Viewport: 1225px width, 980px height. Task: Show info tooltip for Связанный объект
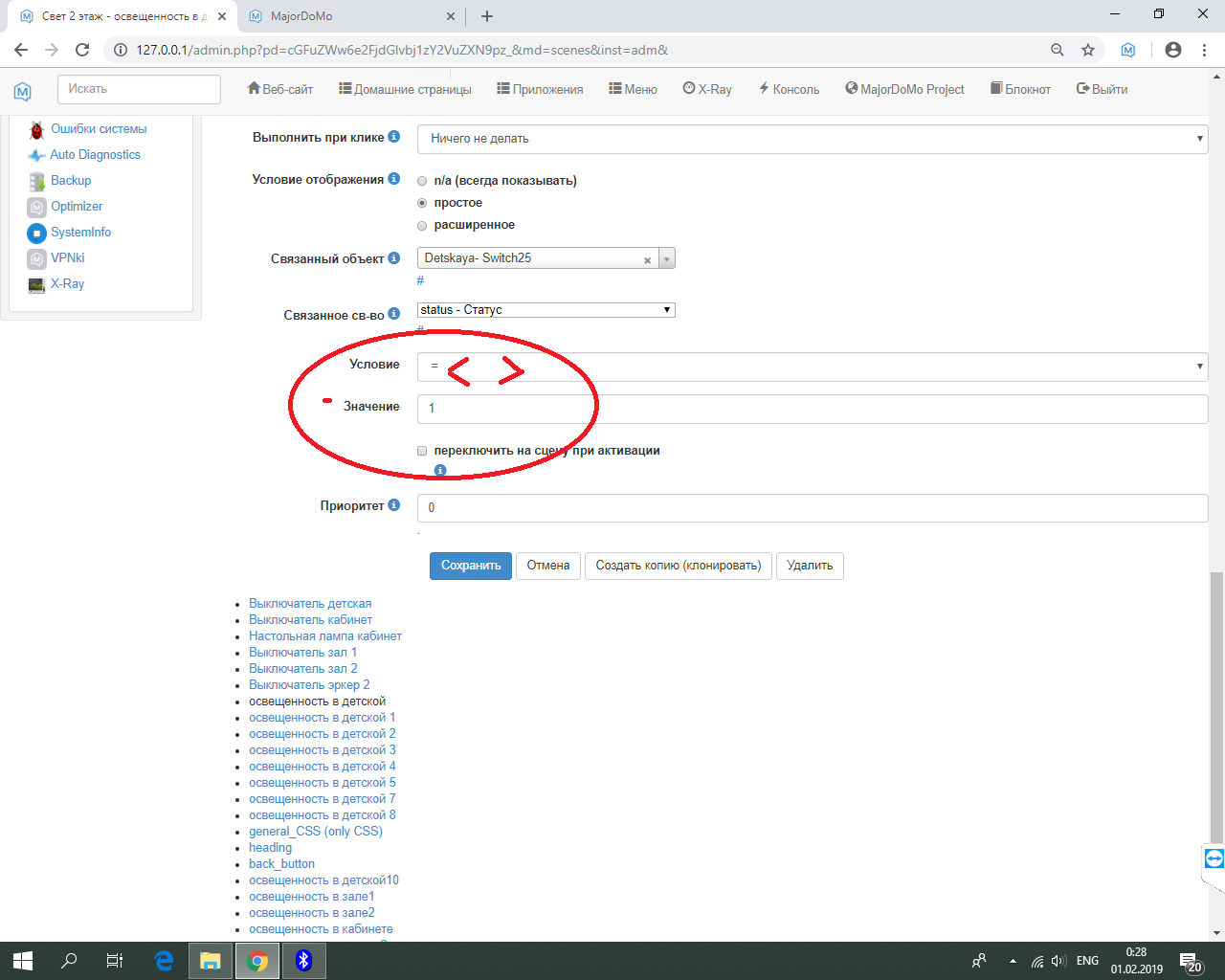(x=393, y=258)
